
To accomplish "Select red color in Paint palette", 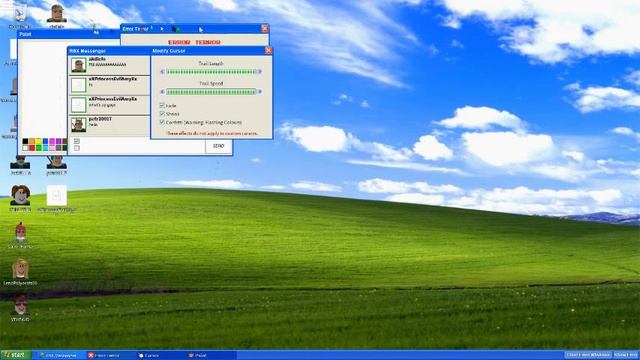I will [x=32, y=148].
